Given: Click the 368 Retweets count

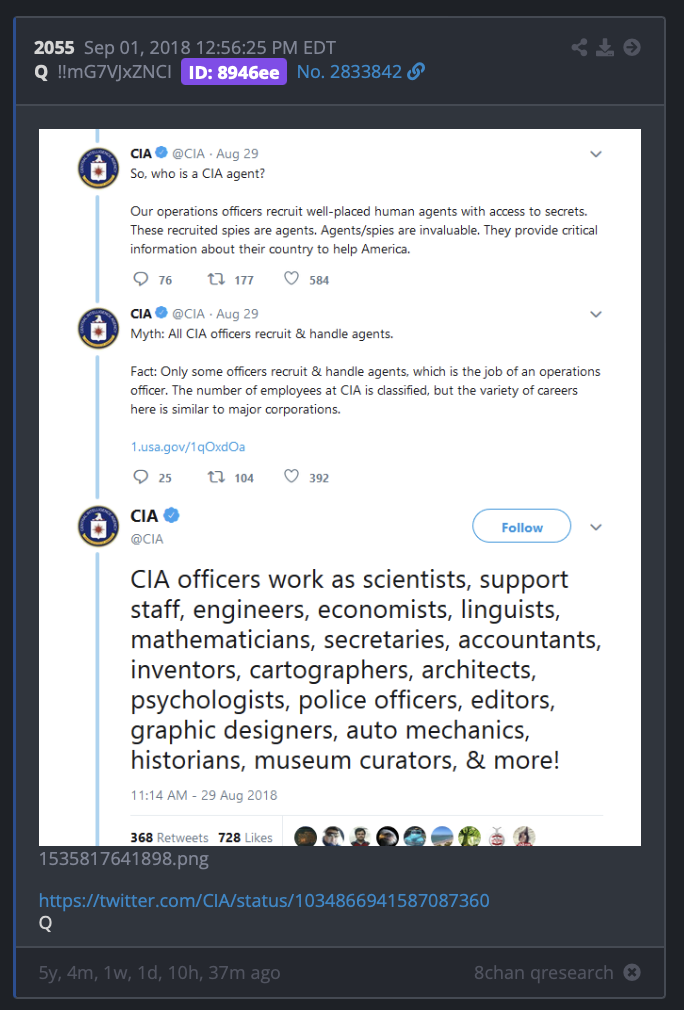Looking at the screenshot, I should pos(169,837).
